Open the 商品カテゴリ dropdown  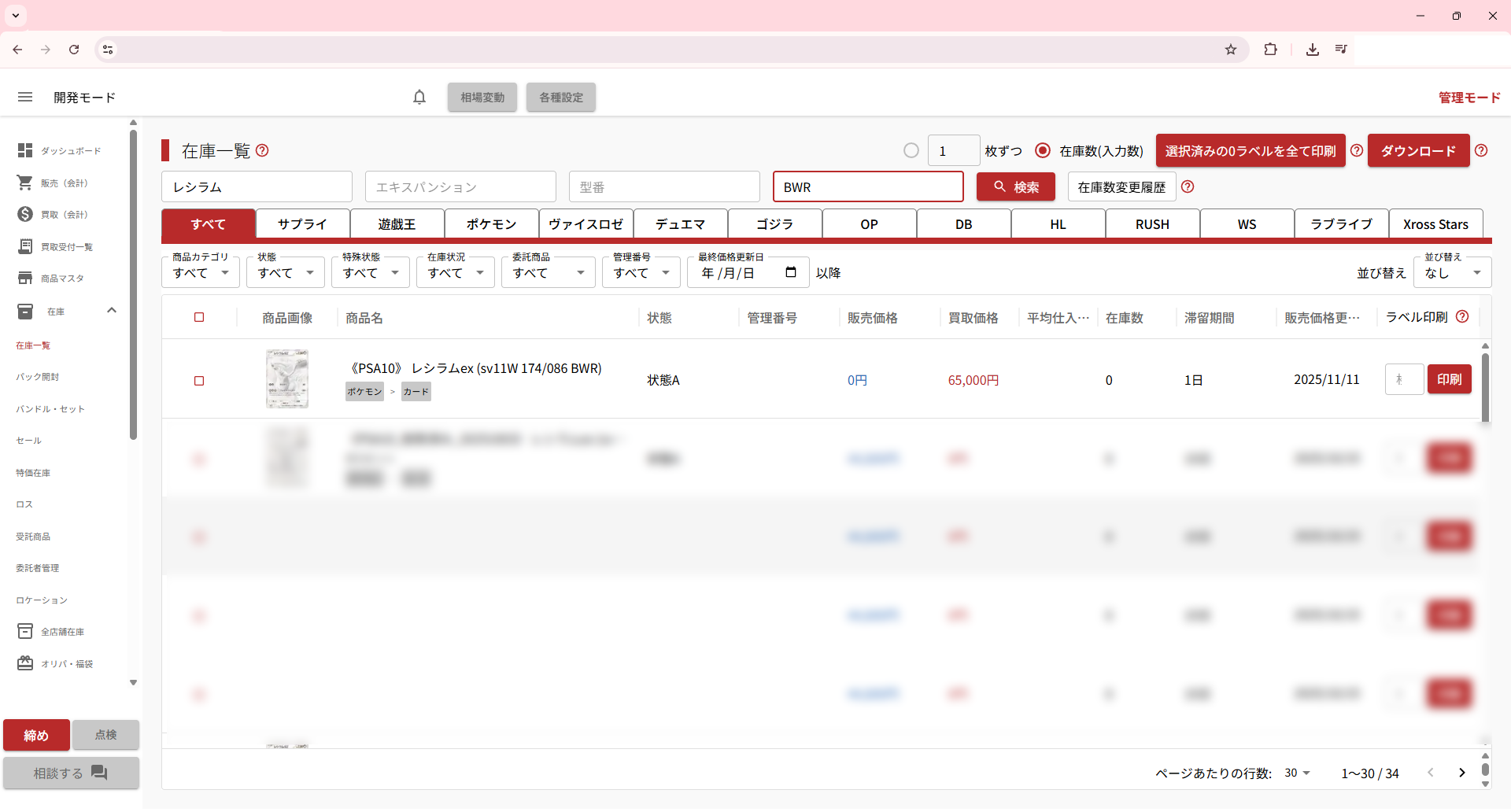(201, 273)
